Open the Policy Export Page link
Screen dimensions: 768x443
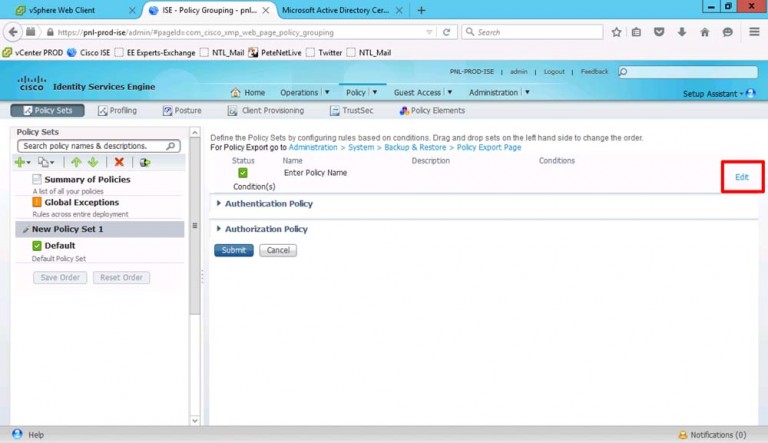(489, 148)
